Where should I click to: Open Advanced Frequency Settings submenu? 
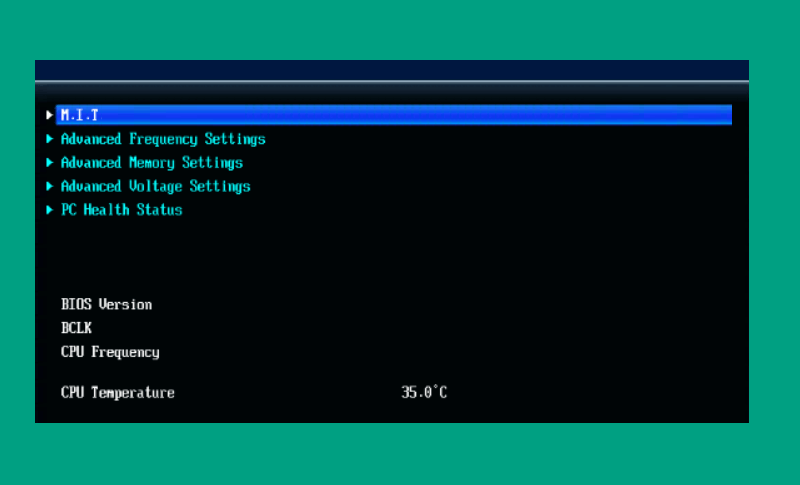tap(163, 139)
